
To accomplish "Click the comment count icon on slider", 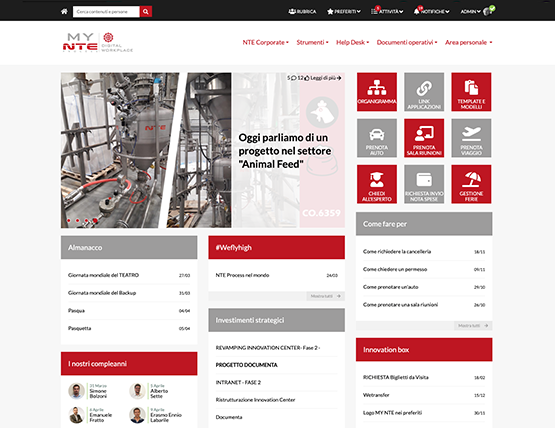I will point(293,78).
